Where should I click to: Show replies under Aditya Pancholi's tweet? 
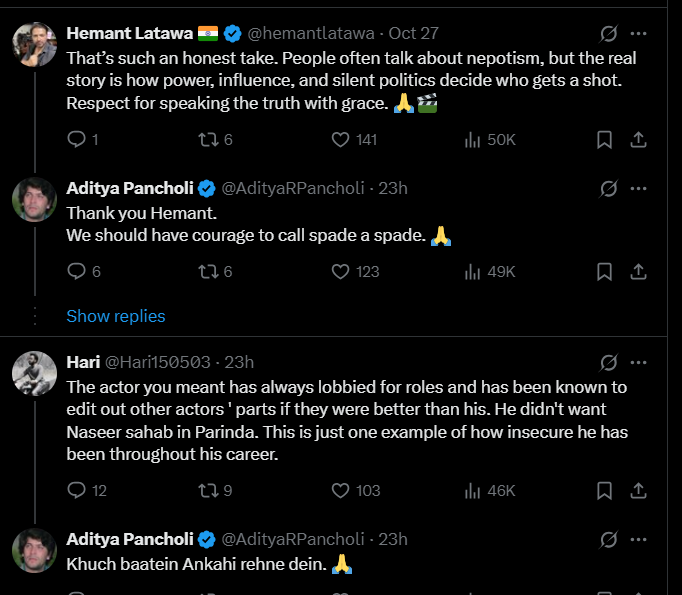[x=116, y=316]
